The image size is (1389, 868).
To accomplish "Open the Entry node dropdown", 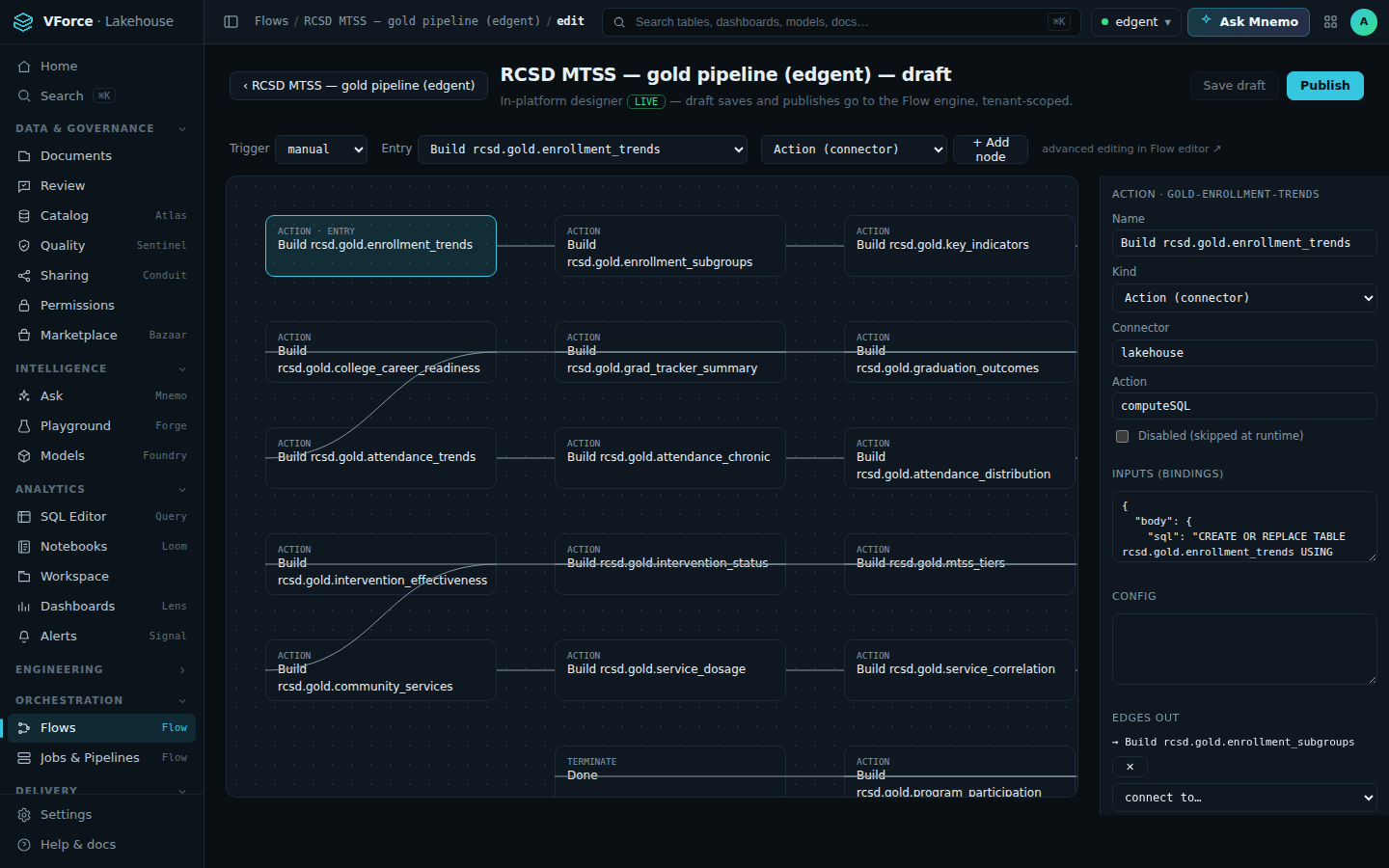I will (x=583, y=149).
